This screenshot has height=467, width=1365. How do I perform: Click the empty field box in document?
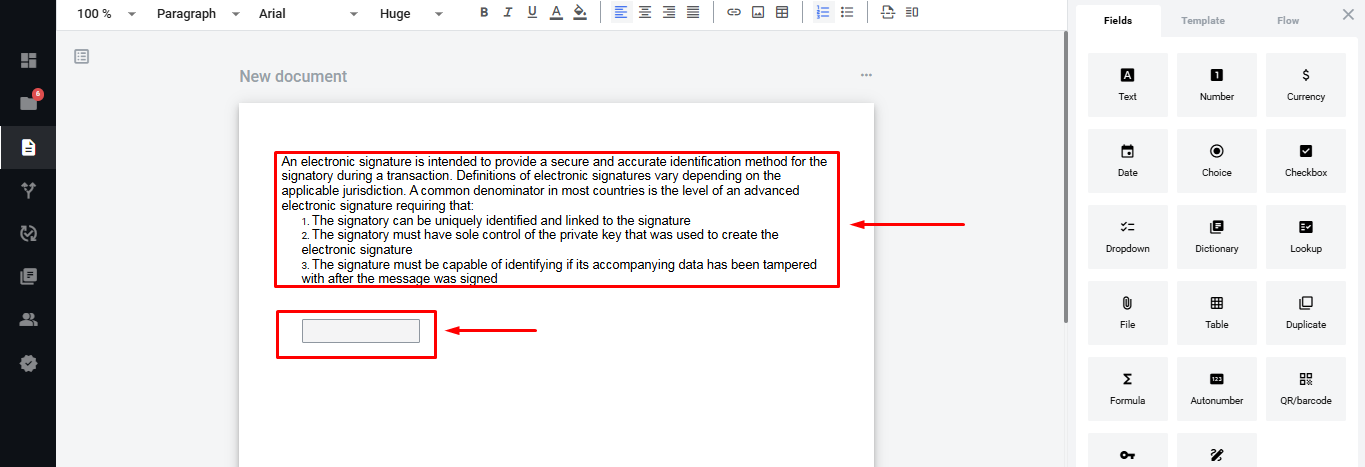[x=360, y=331]
